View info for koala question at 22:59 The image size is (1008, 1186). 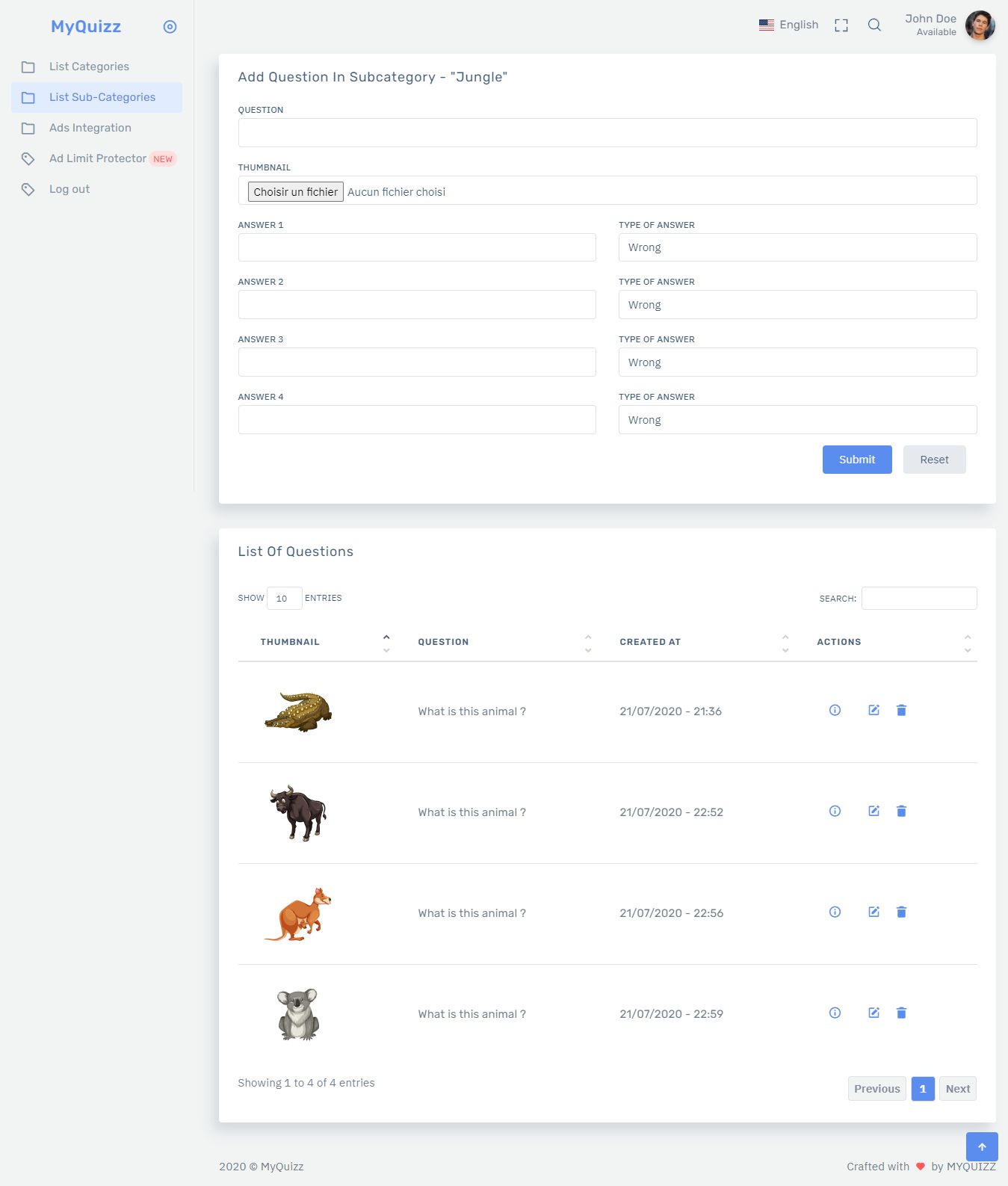835,1013
